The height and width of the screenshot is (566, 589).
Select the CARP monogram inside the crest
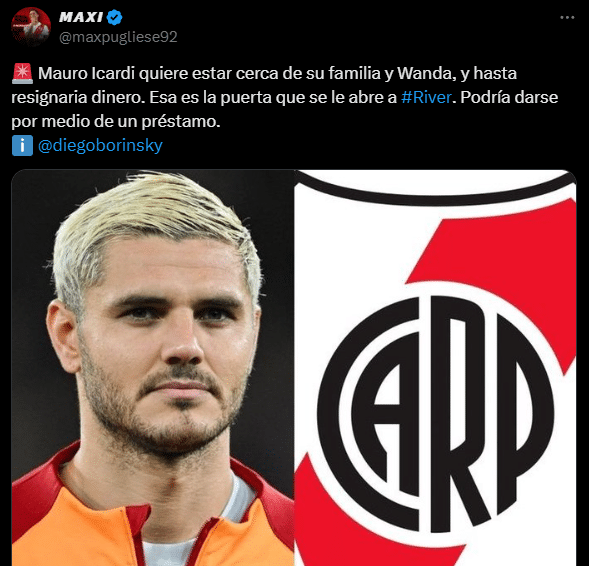point(435,405)
